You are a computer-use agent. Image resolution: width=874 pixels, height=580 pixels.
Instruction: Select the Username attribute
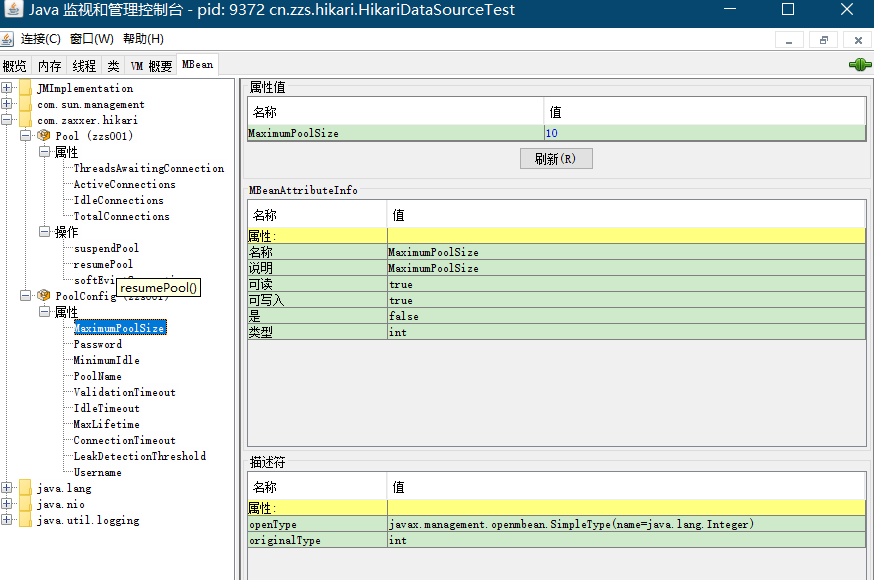(x=98, y=472)
